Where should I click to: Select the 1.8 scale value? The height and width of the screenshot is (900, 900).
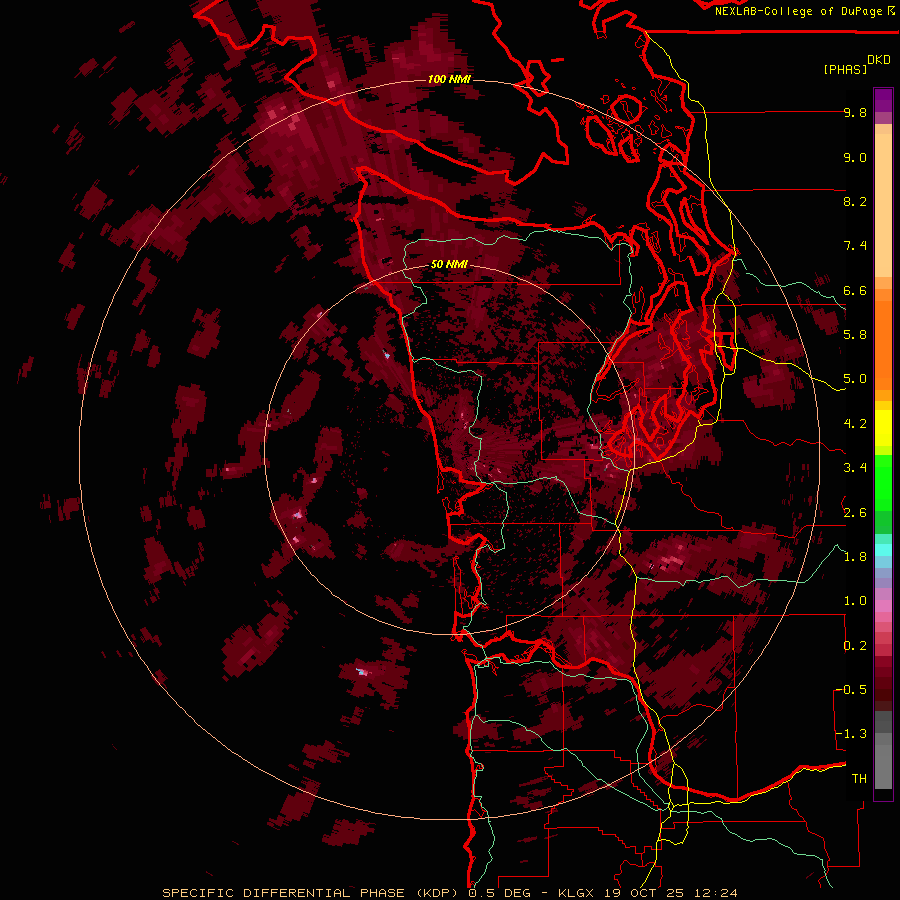pos(855,557)
